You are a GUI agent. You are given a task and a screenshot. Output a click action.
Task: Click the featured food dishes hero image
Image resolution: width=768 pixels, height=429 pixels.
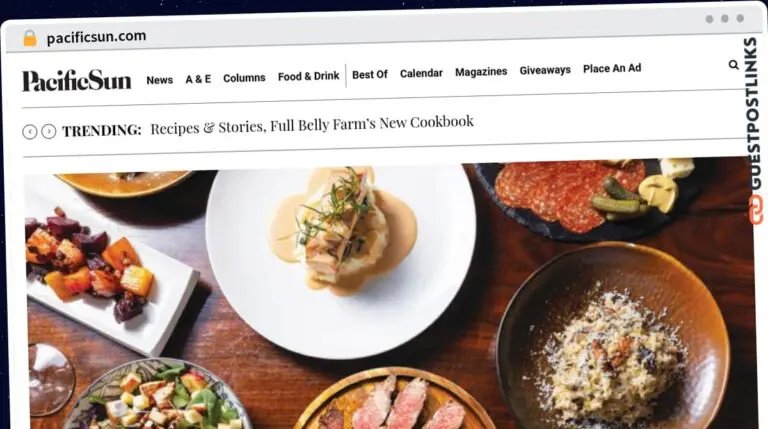(x=389, y=294)
